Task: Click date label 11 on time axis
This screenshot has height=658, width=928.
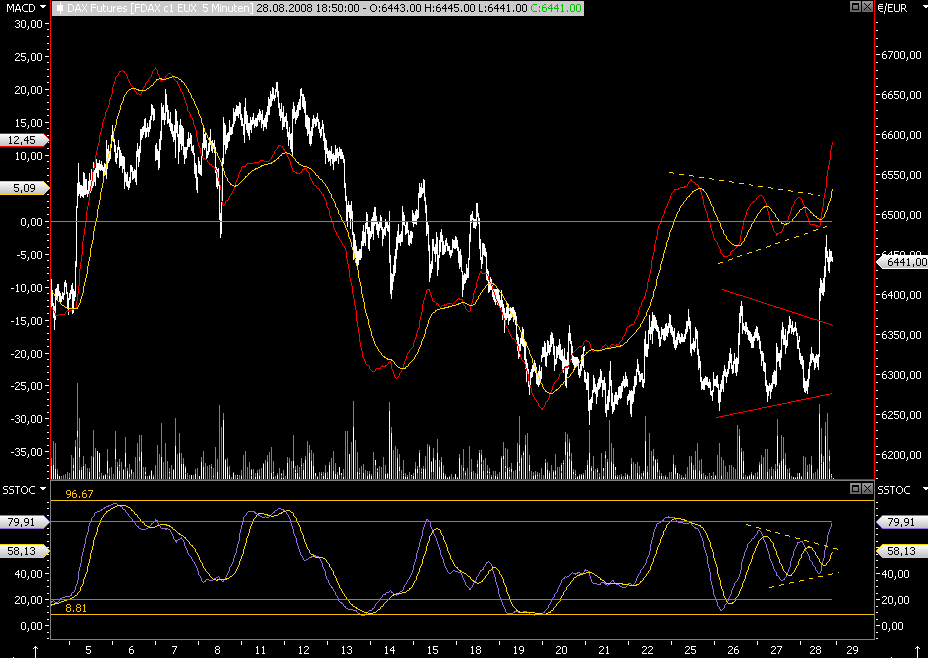Action: point(260,650)
